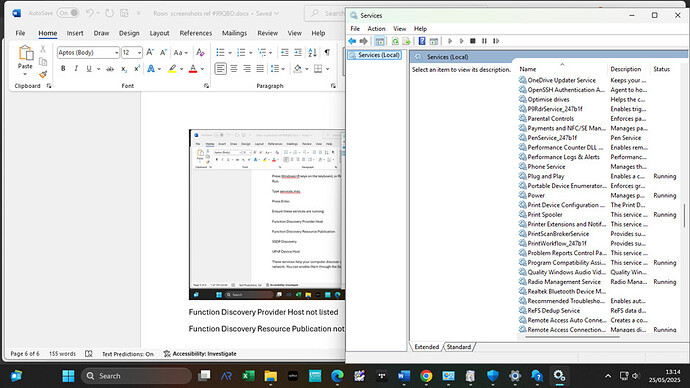This screenshot has width=690, height=388.
Task: Show paragraph marks with the pilcrow icon
Action: coord(327,52)
